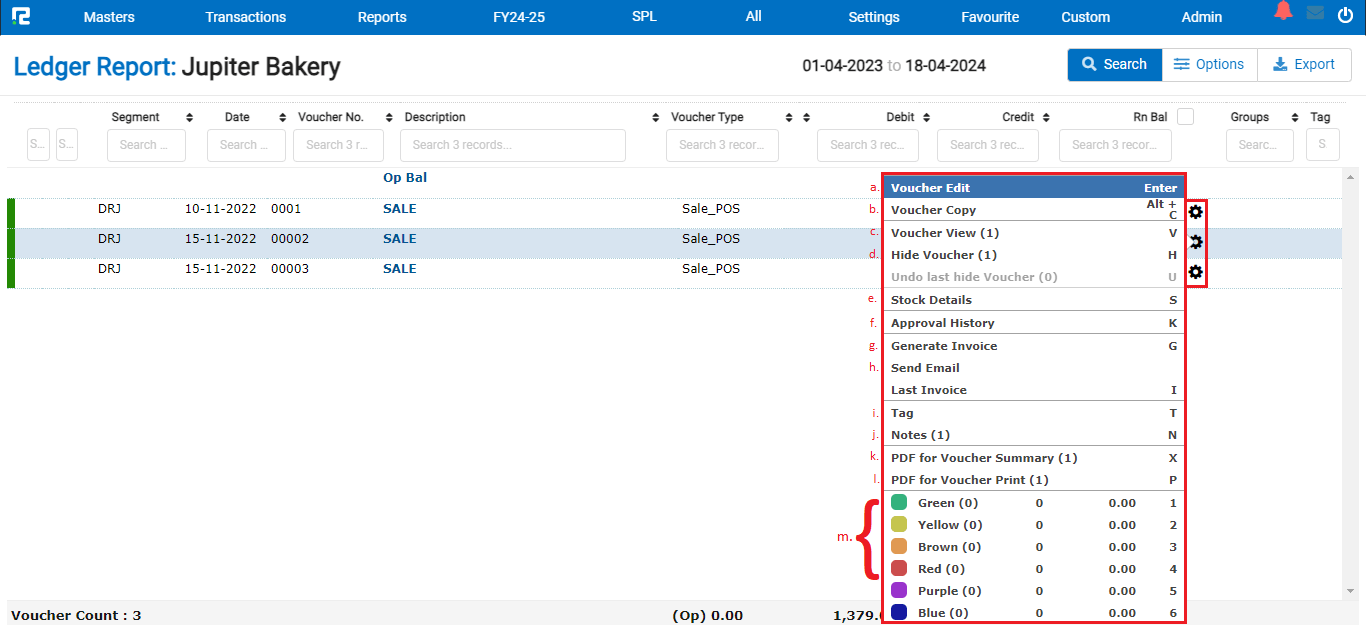Viewport: 1366px width, 625px height.
Task: Click the Description search input field
Action: [x=512, y=145]
